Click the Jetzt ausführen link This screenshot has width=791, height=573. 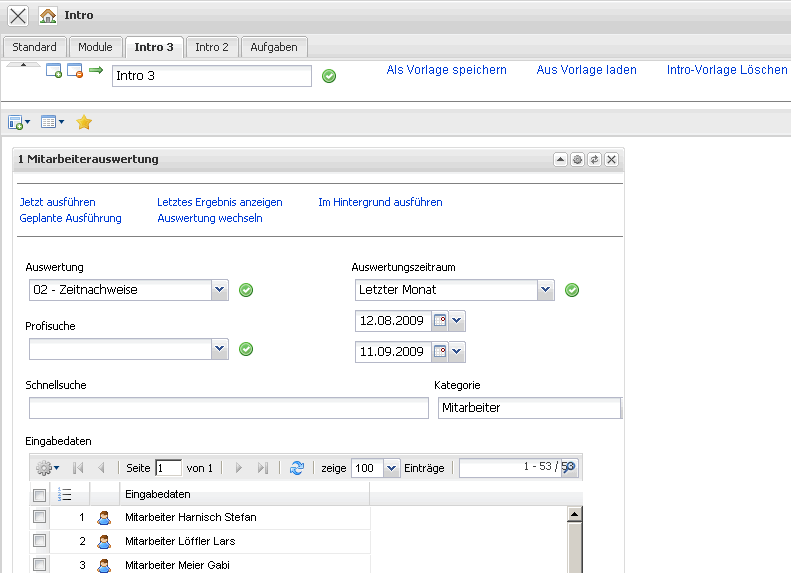click(57, 202)
